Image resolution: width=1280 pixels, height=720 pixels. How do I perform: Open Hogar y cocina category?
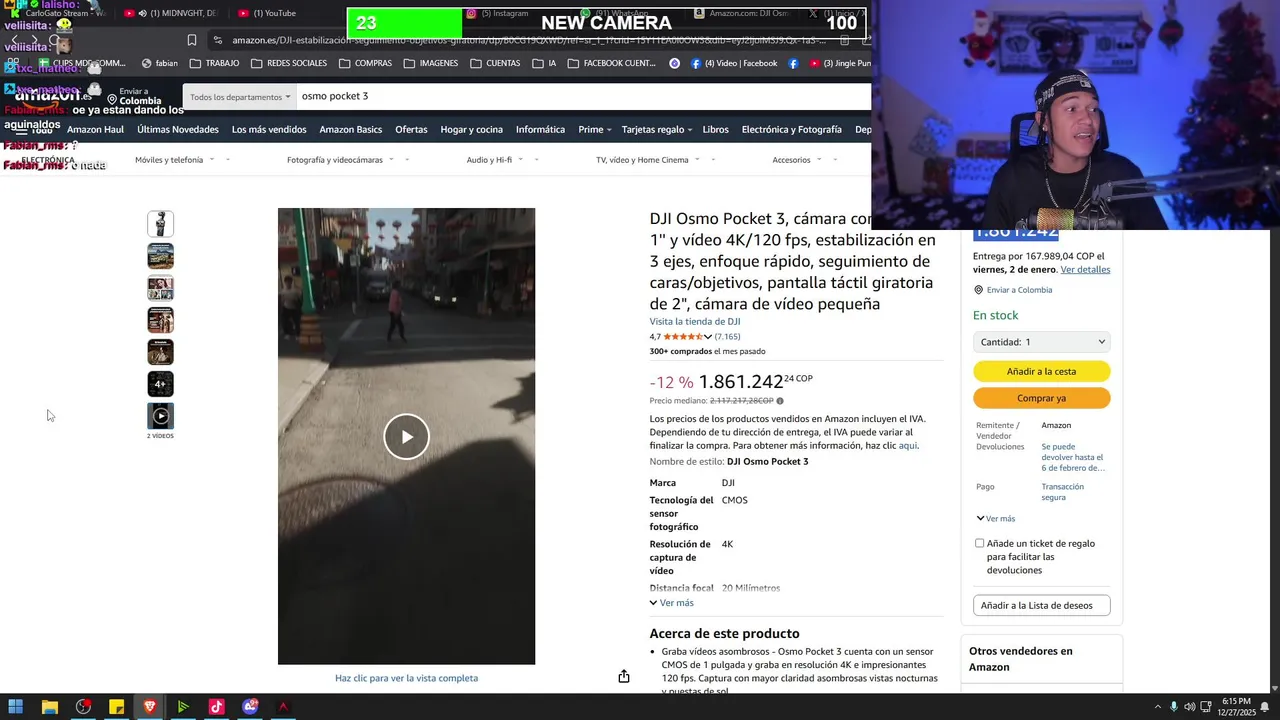point(472,130)
